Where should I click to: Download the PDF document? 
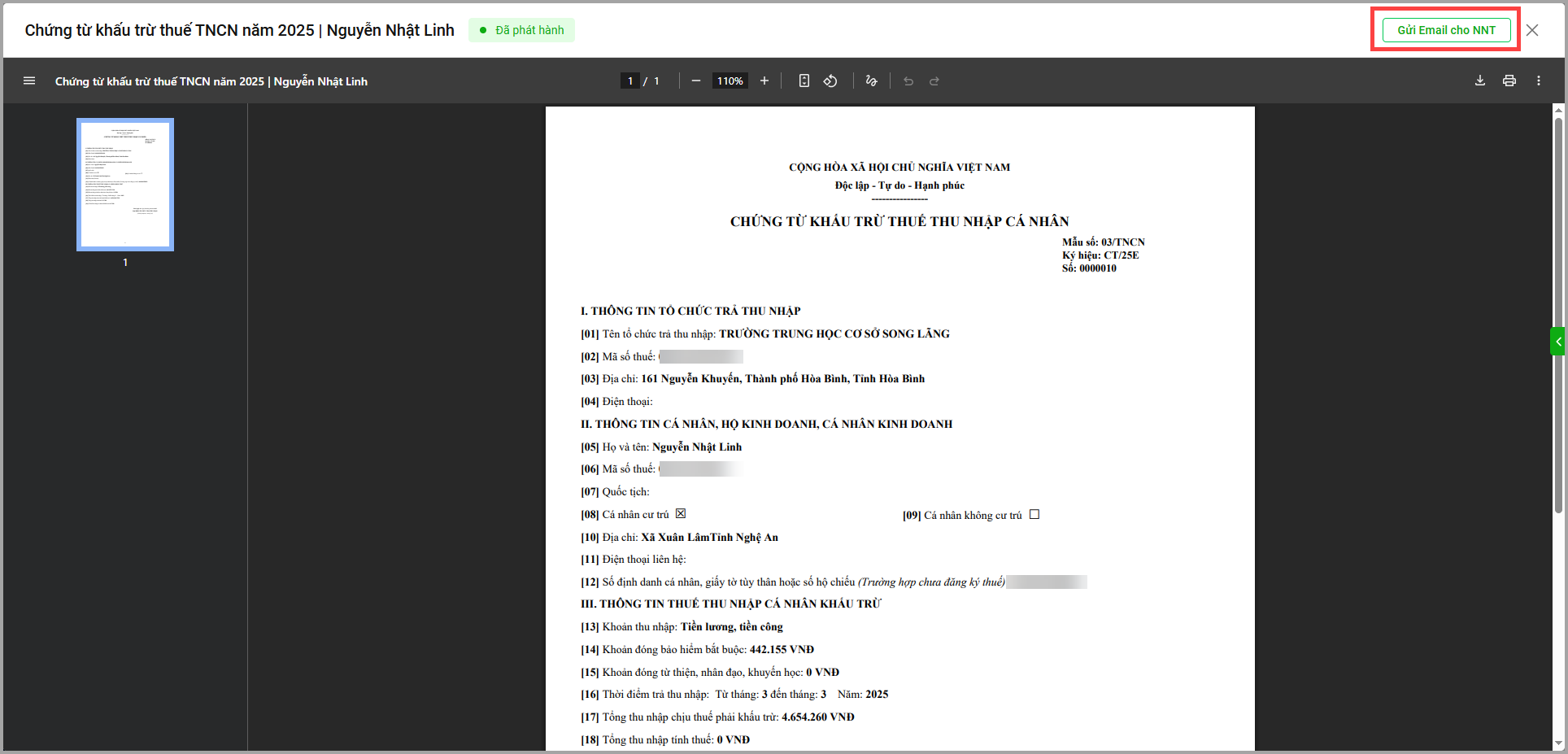[x=1480, y=81]
